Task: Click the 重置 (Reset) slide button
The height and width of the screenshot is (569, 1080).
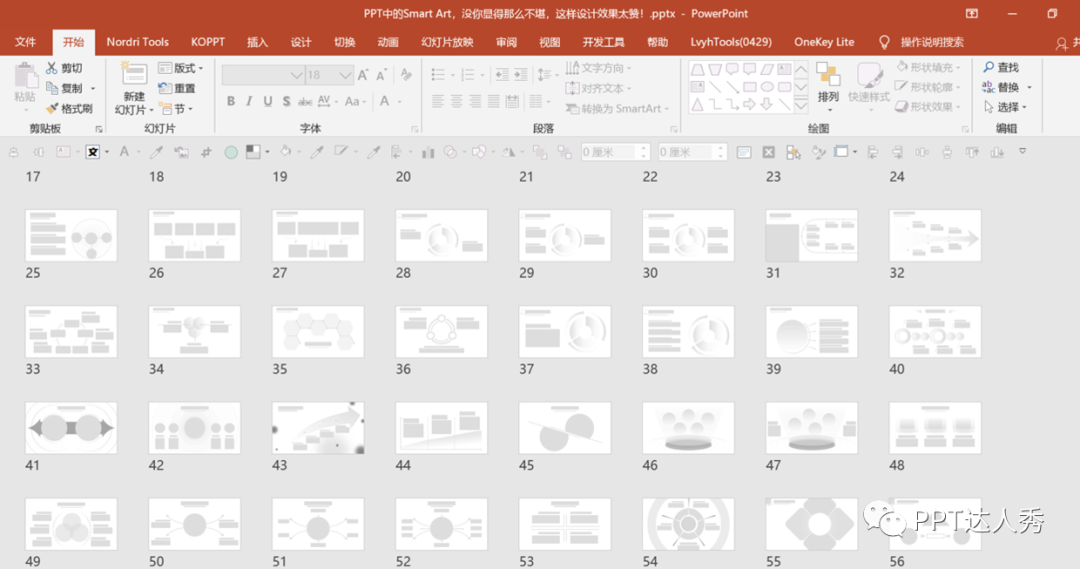Action: coord(177,88)
